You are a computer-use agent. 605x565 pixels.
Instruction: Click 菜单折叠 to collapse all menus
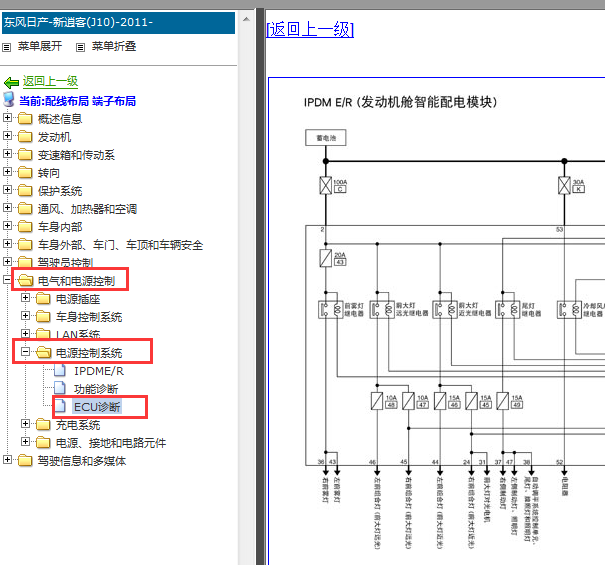tap(114, 46)
